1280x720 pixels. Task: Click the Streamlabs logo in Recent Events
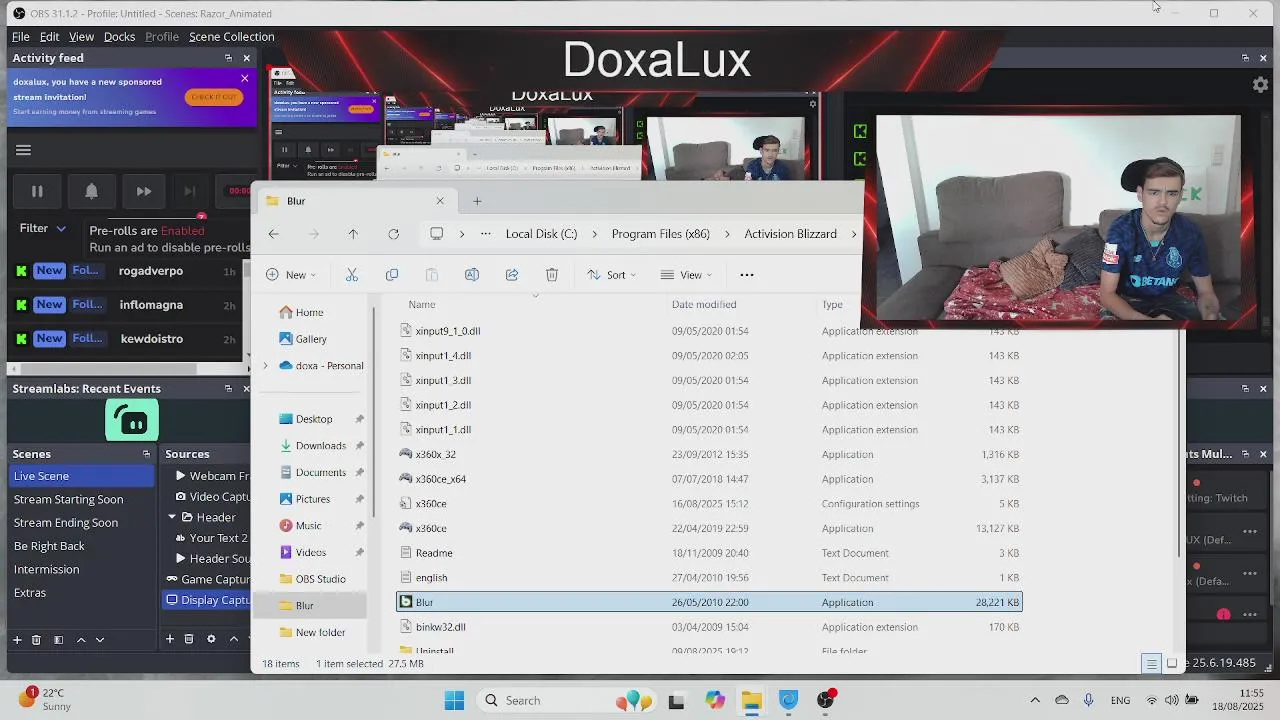coord(132,421)
